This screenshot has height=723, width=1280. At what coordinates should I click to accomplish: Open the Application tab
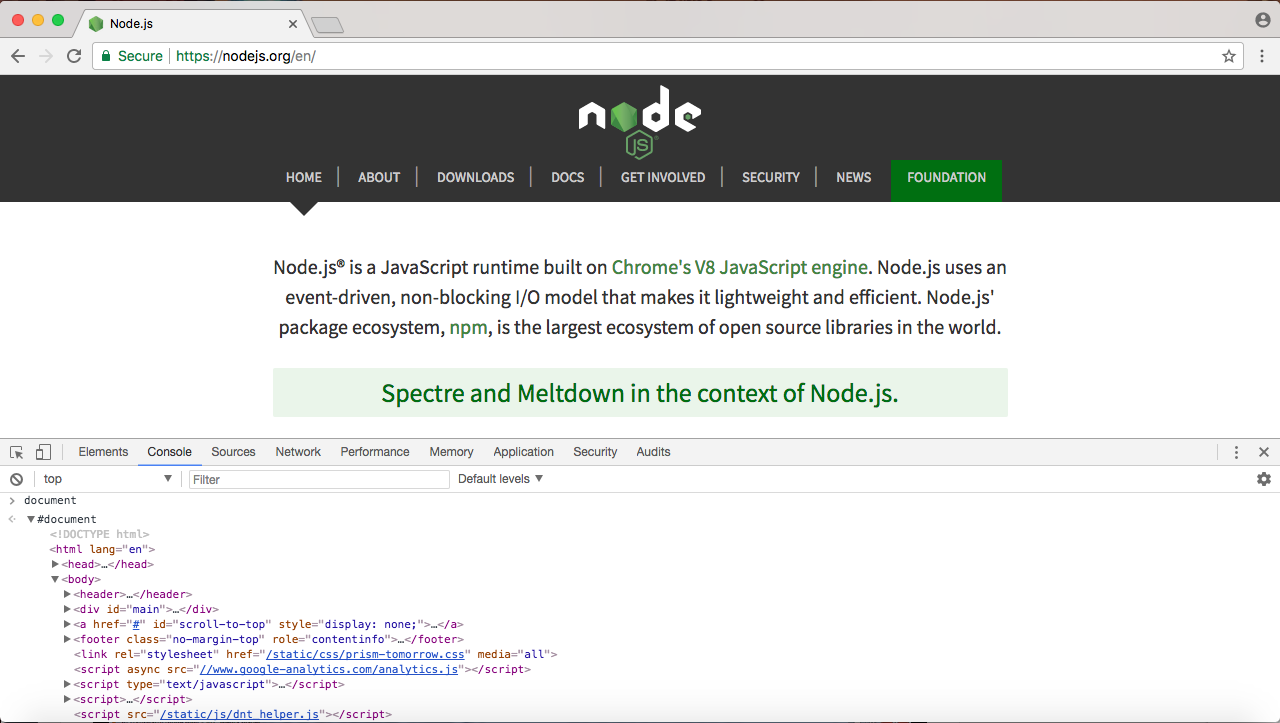click(523, 452)
